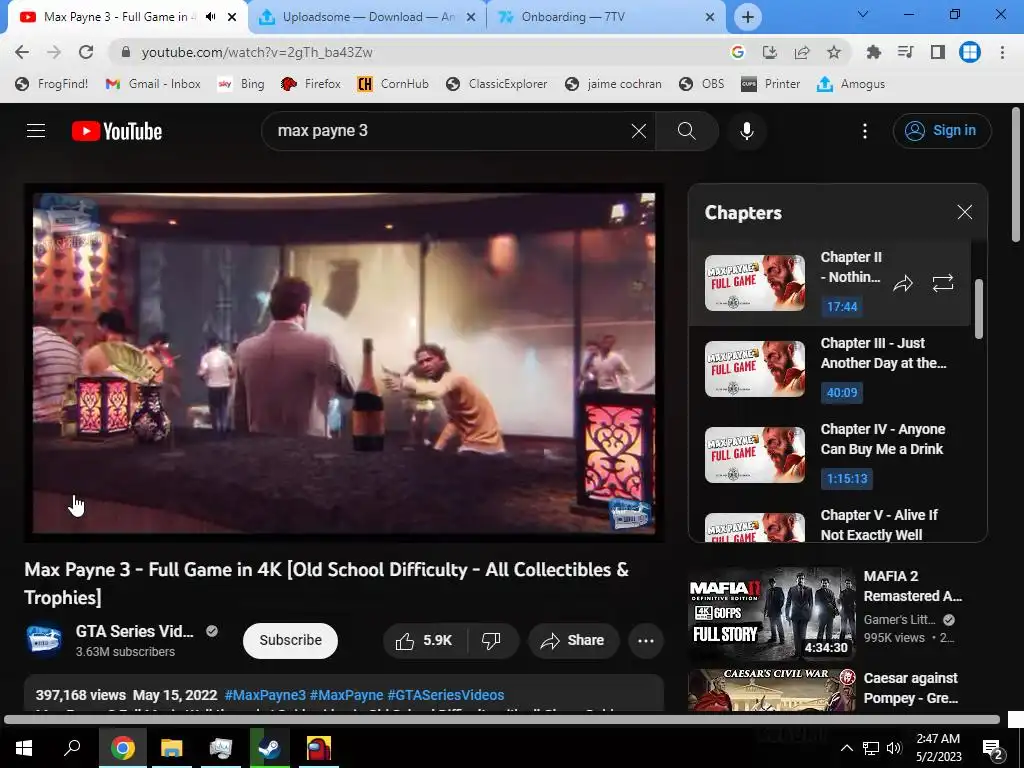Open the tab search chevron
The width and height of the screenshot is (1024, 768).
coord(863,14)
